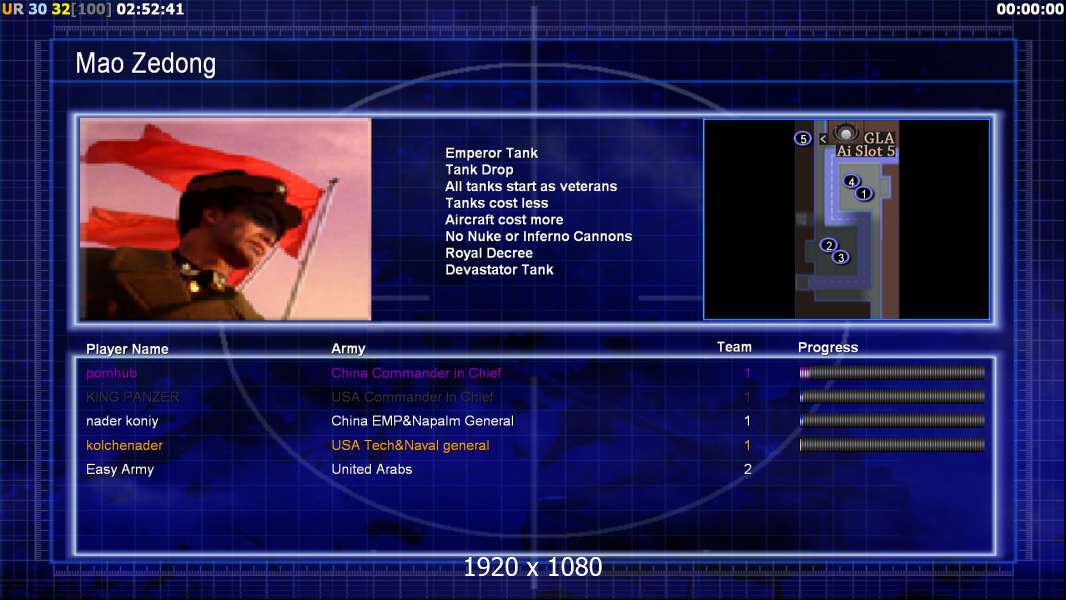Click the first player's purple loading progress bar

pos(892,372)
